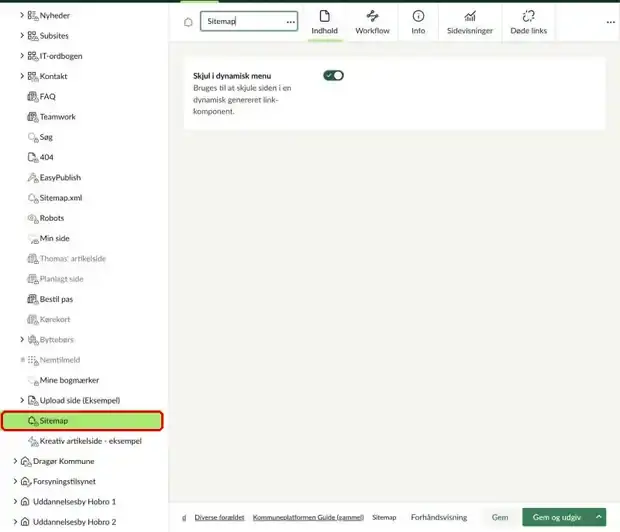This screenshot has width=620, height=532.
Task: Switch to the Workflow tab
Action: coord(372,22)
